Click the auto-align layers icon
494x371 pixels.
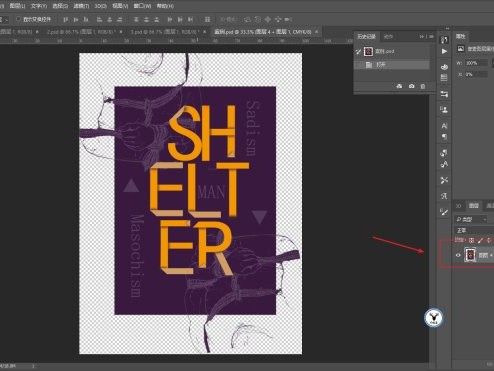(207, 20)
